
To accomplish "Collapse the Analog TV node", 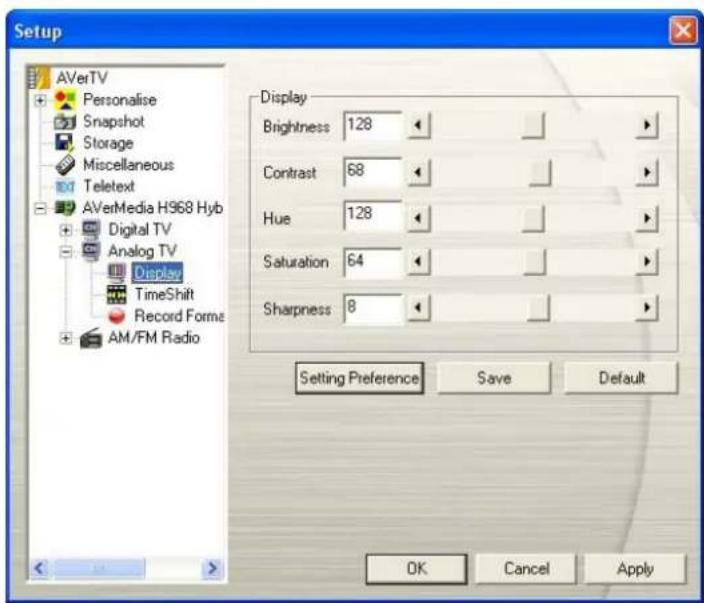I will (x=66, y=251).
